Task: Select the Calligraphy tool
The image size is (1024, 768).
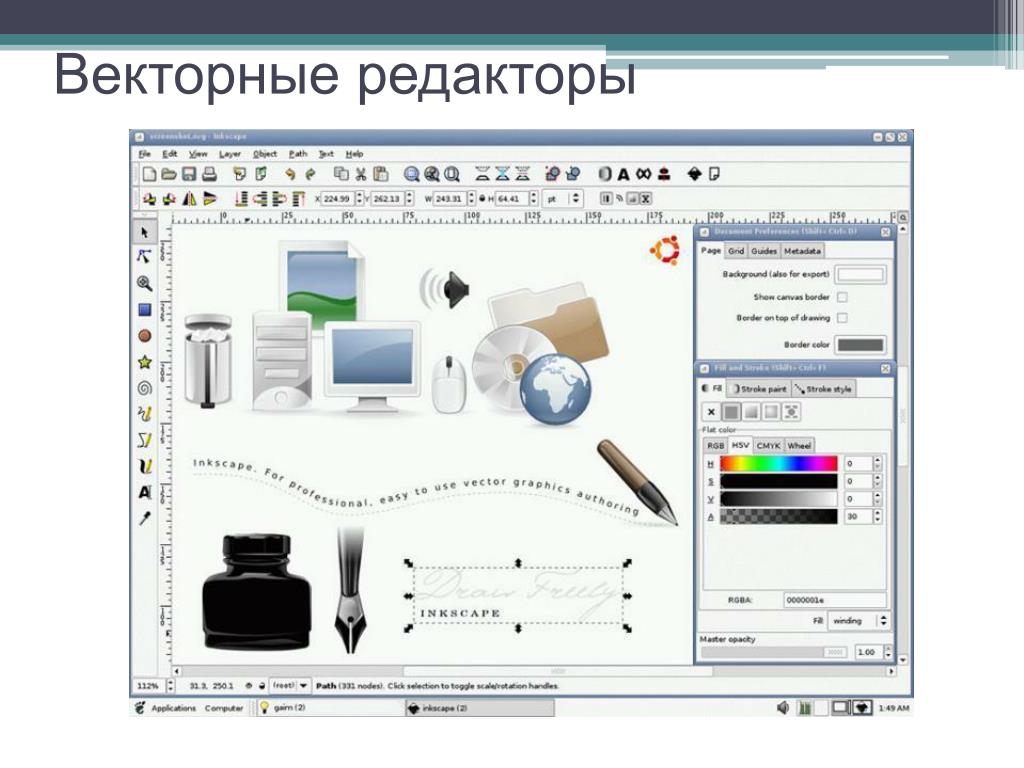Action: tap(144, 466)
